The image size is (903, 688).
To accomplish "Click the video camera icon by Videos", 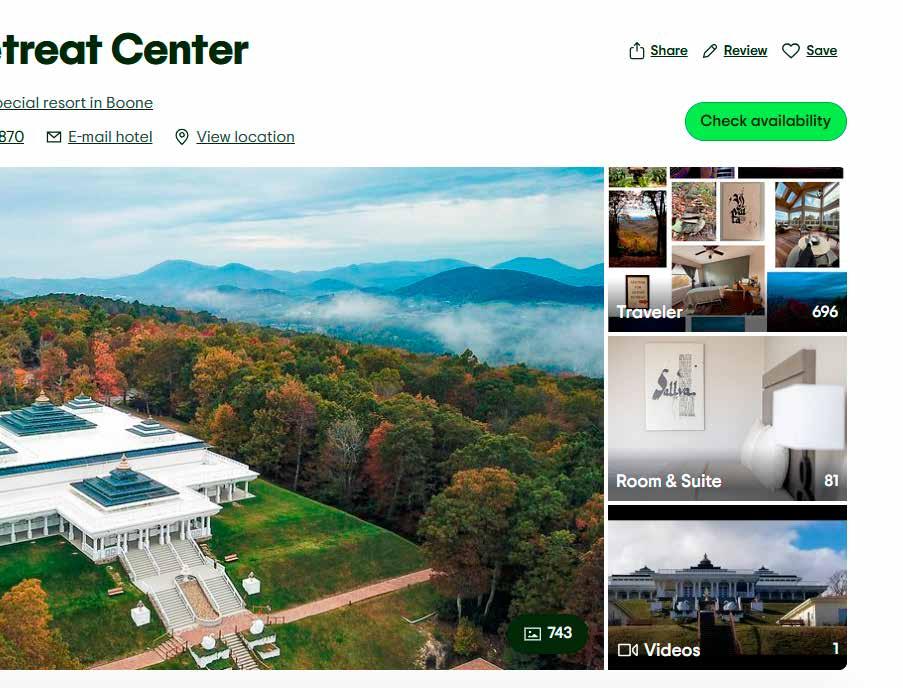I will click(x=627, y=650).
